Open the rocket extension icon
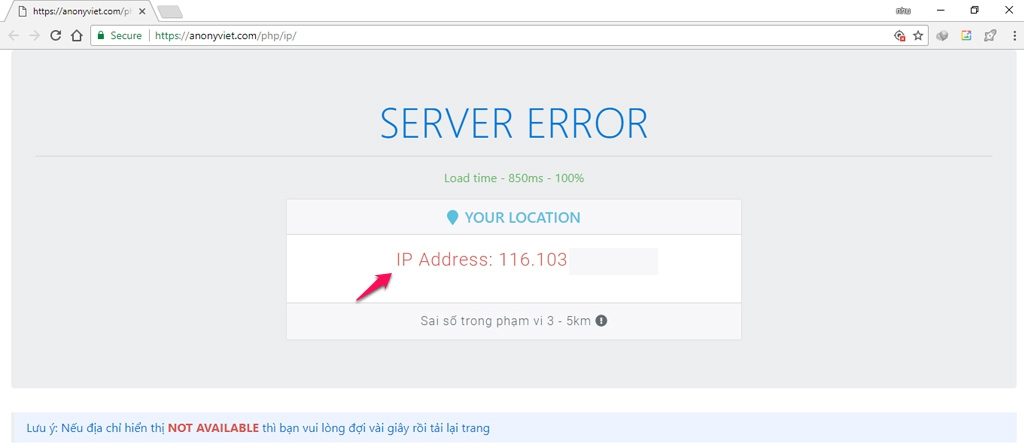1024x446 pixels. point(990,36)
